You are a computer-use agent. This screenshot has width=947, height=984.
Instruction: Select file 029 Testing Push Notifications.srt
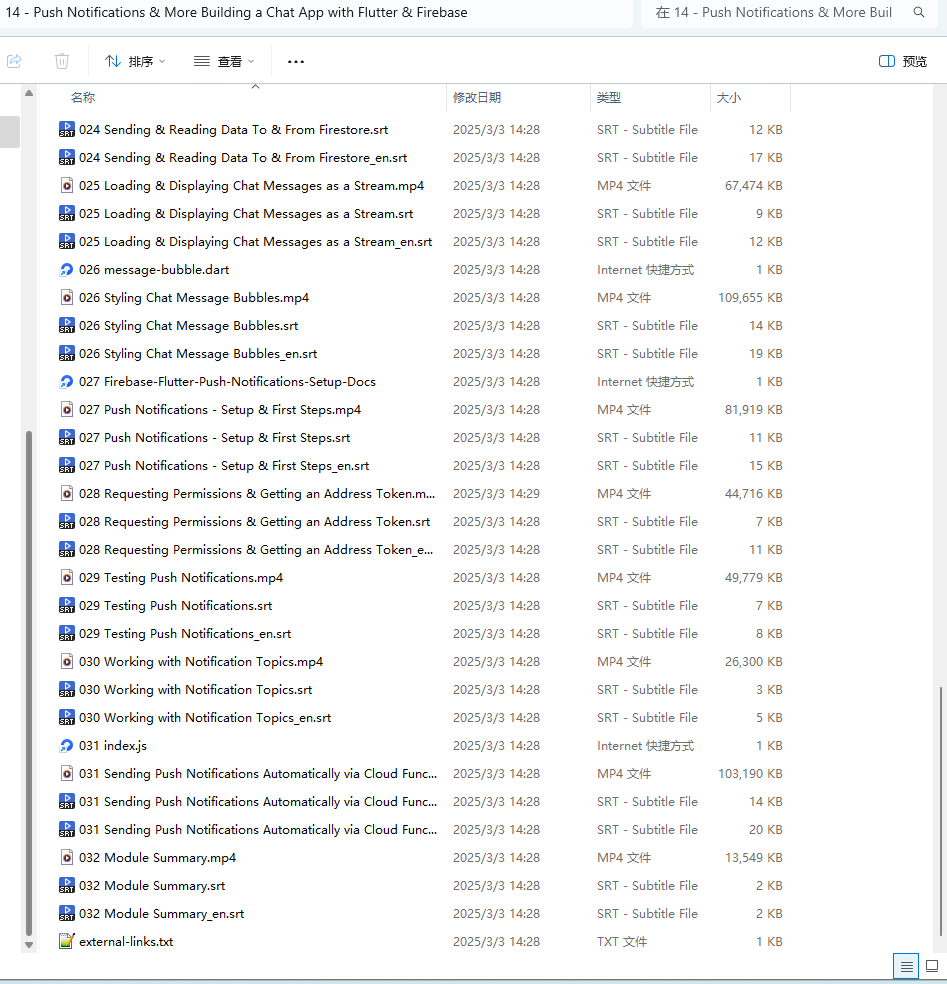click(x=175, y=606)
